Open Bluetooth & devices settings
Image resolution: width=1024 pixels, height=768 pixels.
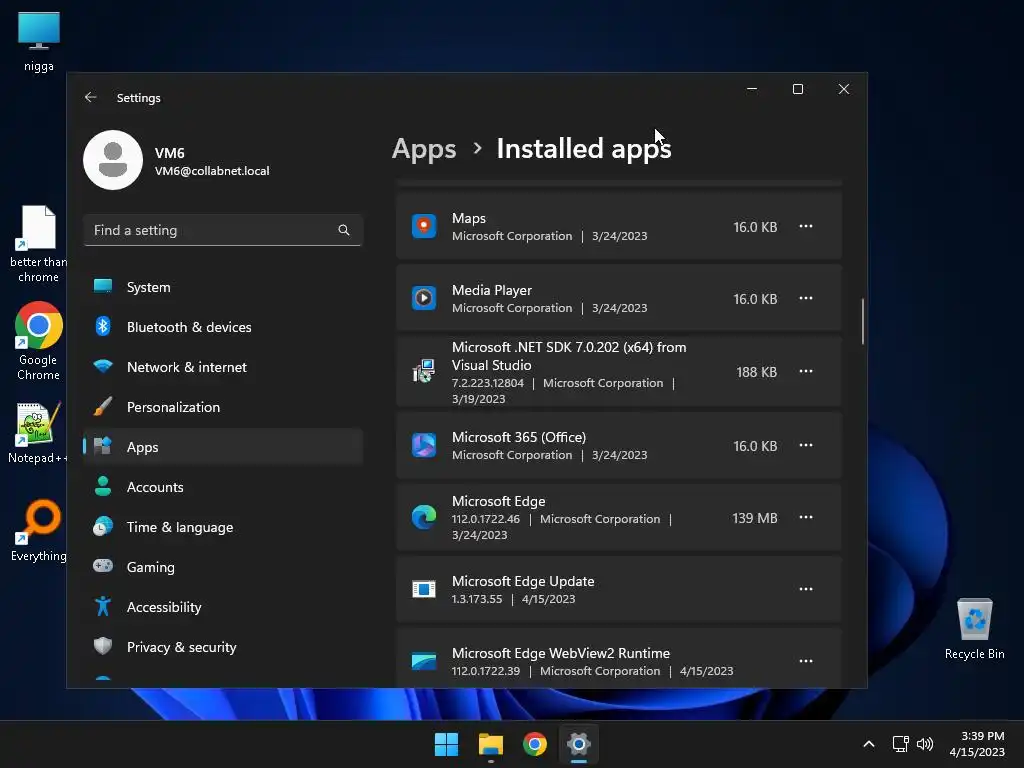223,327
